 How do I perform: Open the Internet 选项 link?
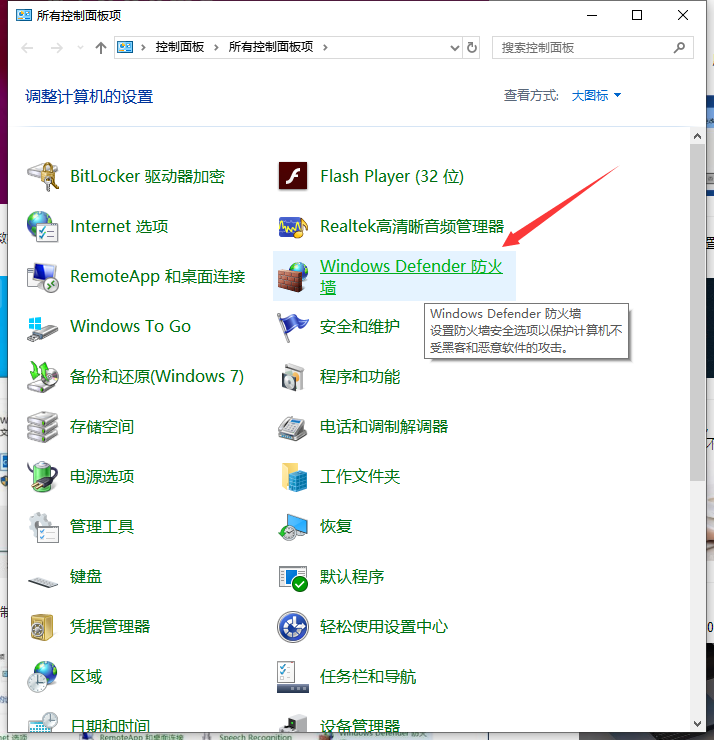(x=119, y=227)
